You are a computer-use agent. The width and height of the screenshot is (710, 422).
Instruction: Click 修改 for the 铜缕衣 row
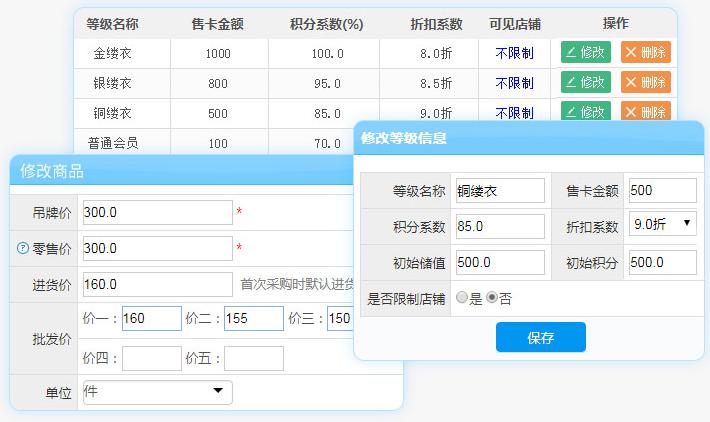585,111
